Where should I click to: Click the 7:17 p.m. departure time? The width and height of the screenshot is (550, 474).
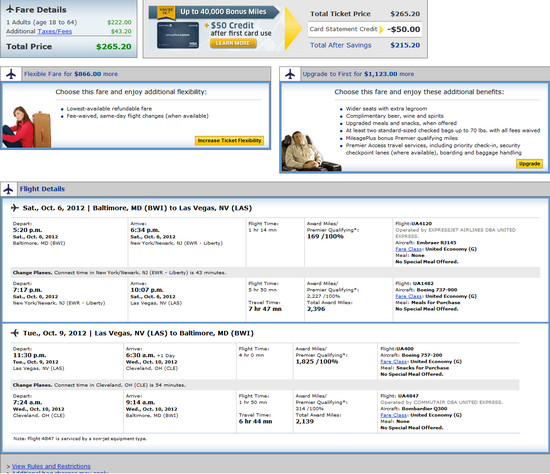click(27, 290)
